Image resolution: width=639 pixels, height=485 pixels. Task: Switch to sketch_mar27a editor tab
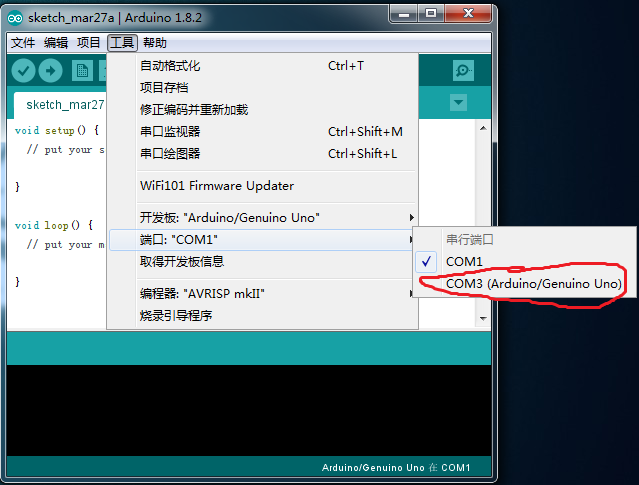pos(60,105)
